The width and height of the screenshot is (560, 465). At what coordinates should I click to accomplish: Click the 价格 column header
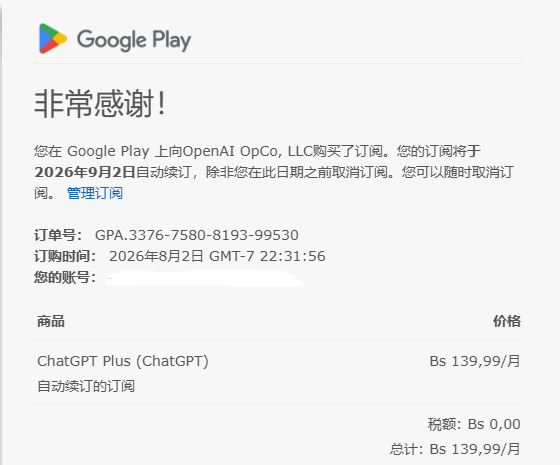tap(507, 321)
